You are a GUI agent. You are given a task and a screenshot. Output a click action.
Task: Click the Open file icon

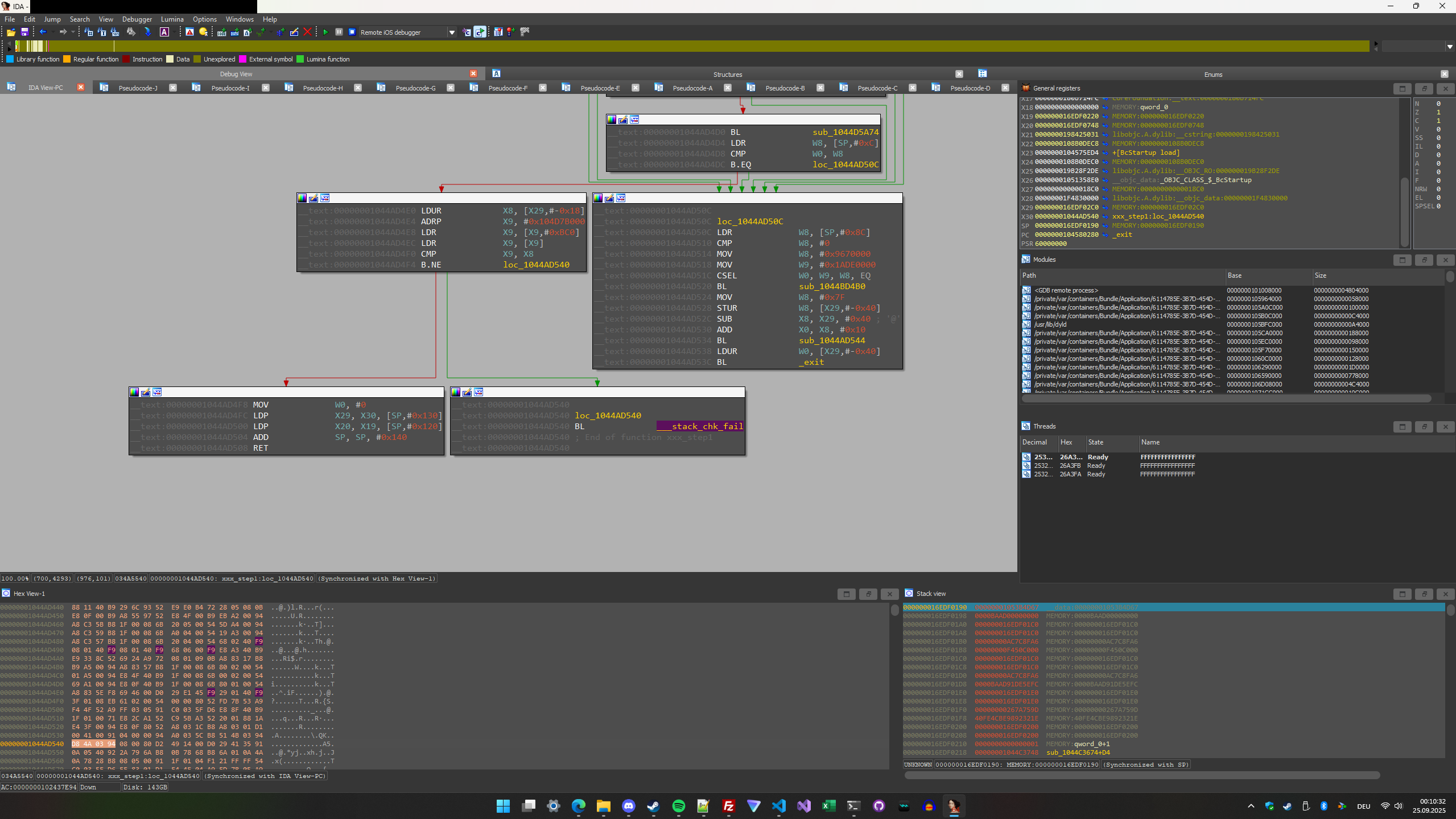click(x=11, y=32)
